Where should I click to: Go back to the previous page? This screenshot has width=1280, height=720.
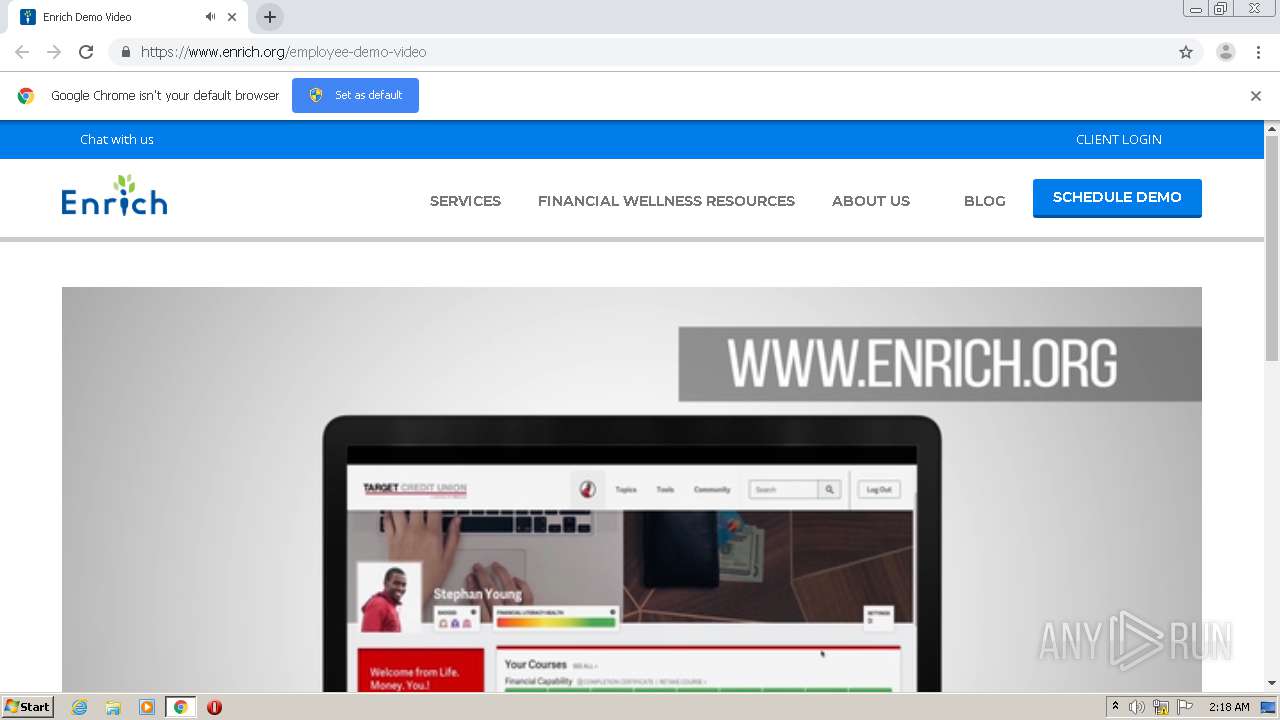[x=22, y=52]
